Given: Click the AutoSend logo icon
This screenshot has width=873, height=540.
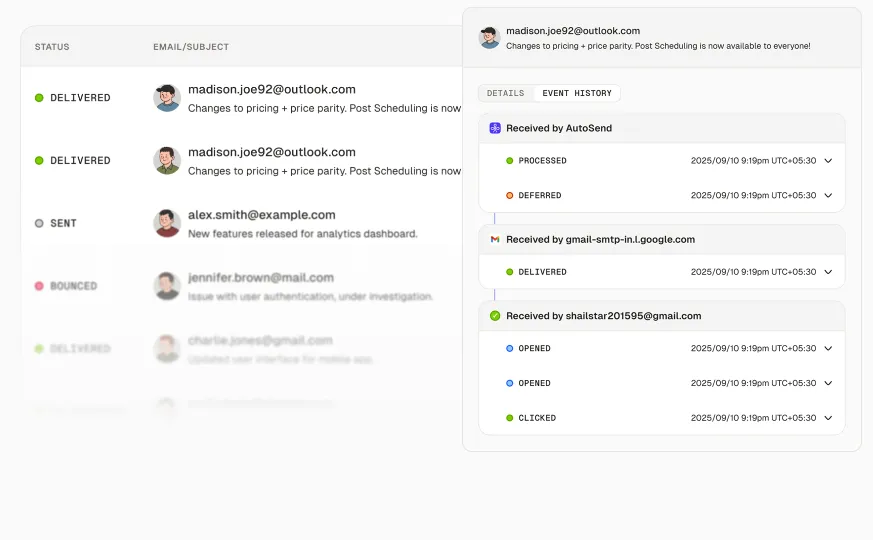Looking at the screenshot, I should [x=495, y=128].
